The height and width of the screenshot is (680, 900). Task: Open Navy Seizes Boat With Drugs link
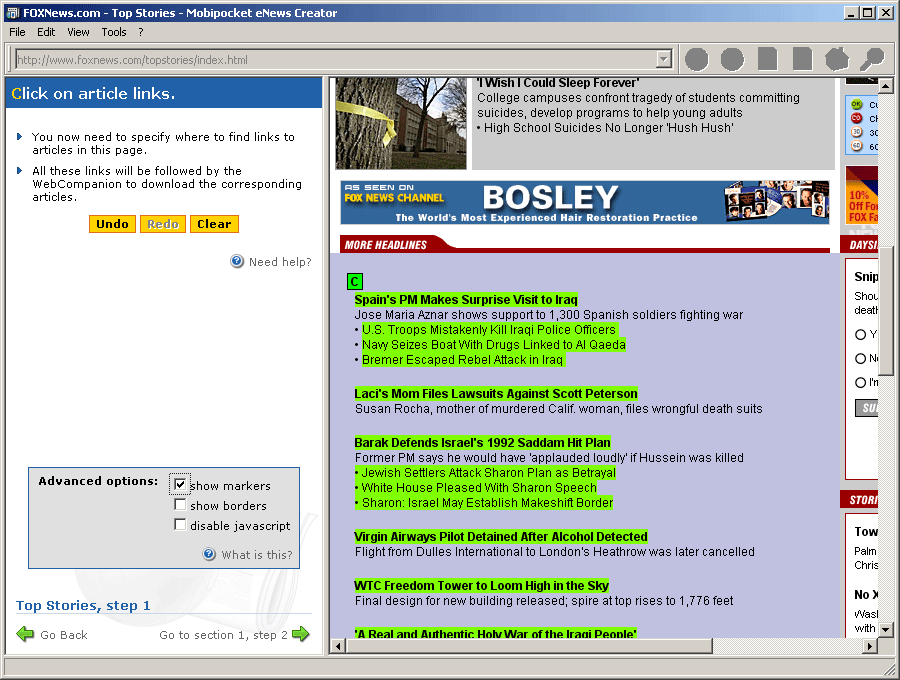(x=494, y=344)
